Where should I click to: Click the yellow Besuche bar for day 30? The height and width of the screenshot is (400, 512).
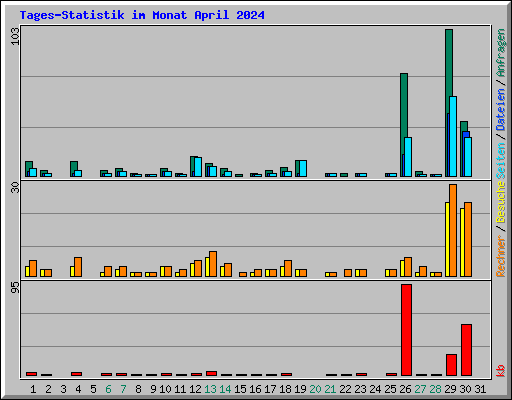pos(462,242)
